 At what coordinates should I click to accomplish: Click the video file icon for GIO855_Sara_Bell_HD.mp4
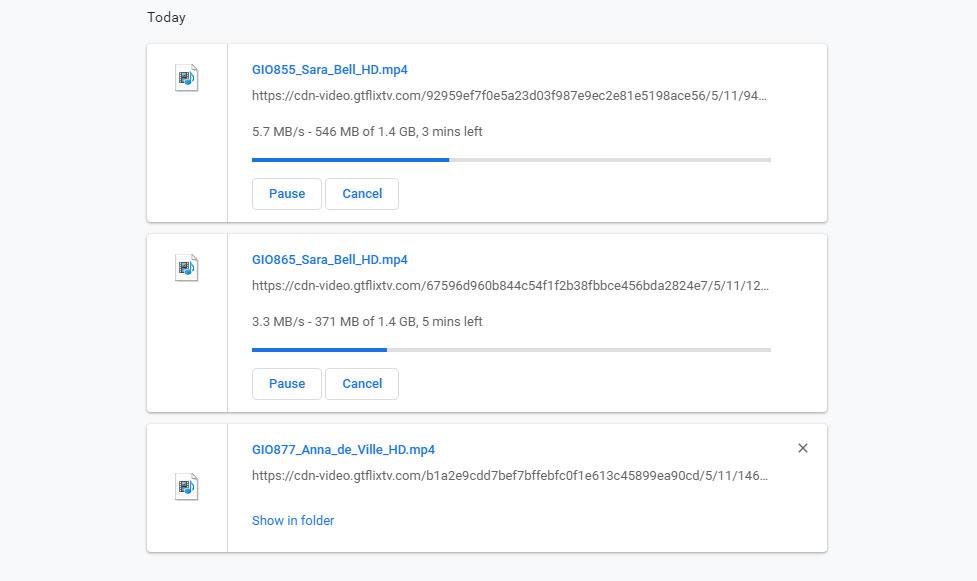(x=186, y=78)
